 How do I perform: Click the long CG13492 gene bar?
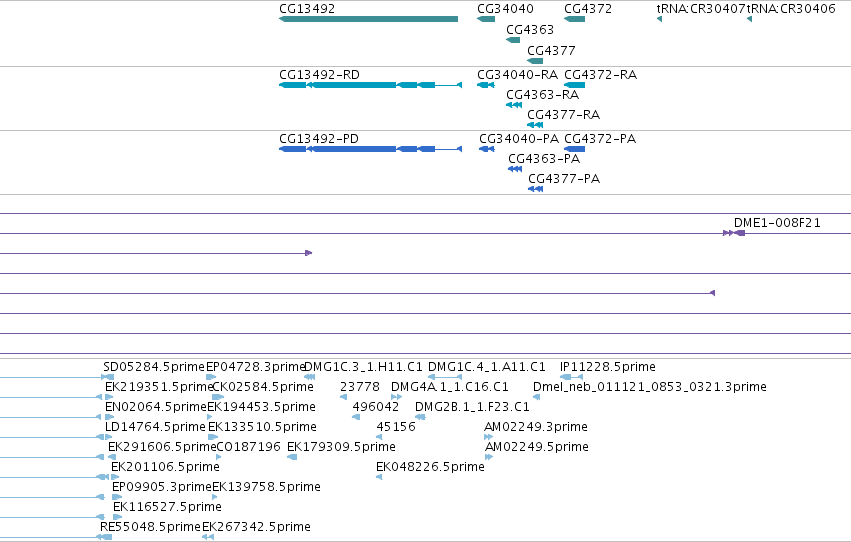[x=369, y=19]
